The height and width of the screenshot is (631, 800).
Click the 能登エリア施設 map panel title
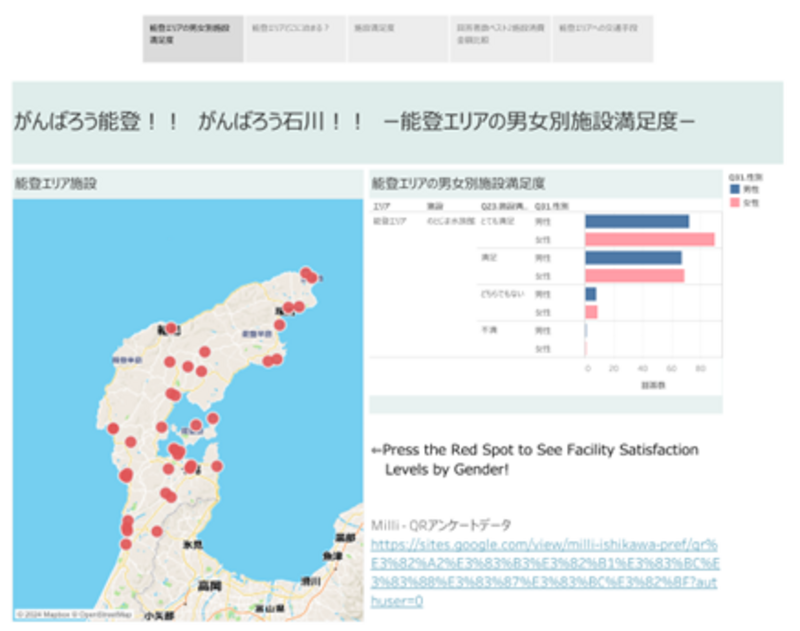point(56,184)
